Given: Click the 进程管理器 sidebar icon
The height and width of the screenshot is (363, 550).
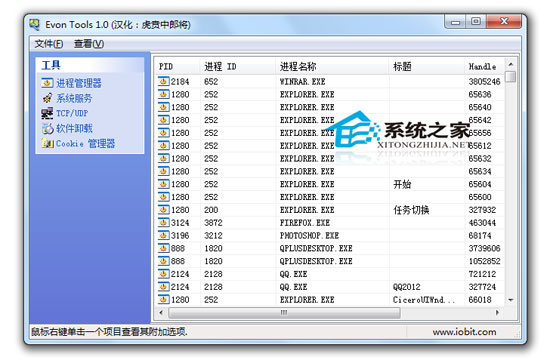Looking at the screenshot, I should point(47,83).
